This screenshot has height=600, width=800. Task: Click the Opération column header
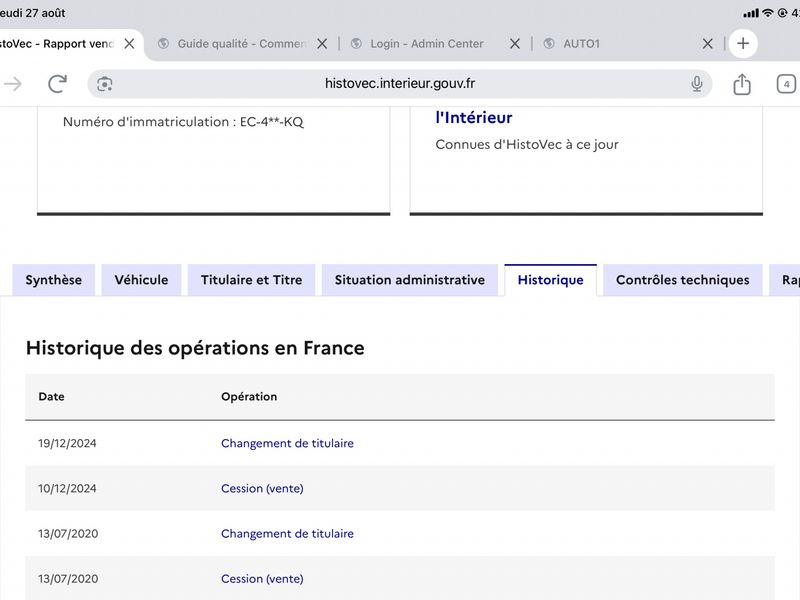[249, 397]
